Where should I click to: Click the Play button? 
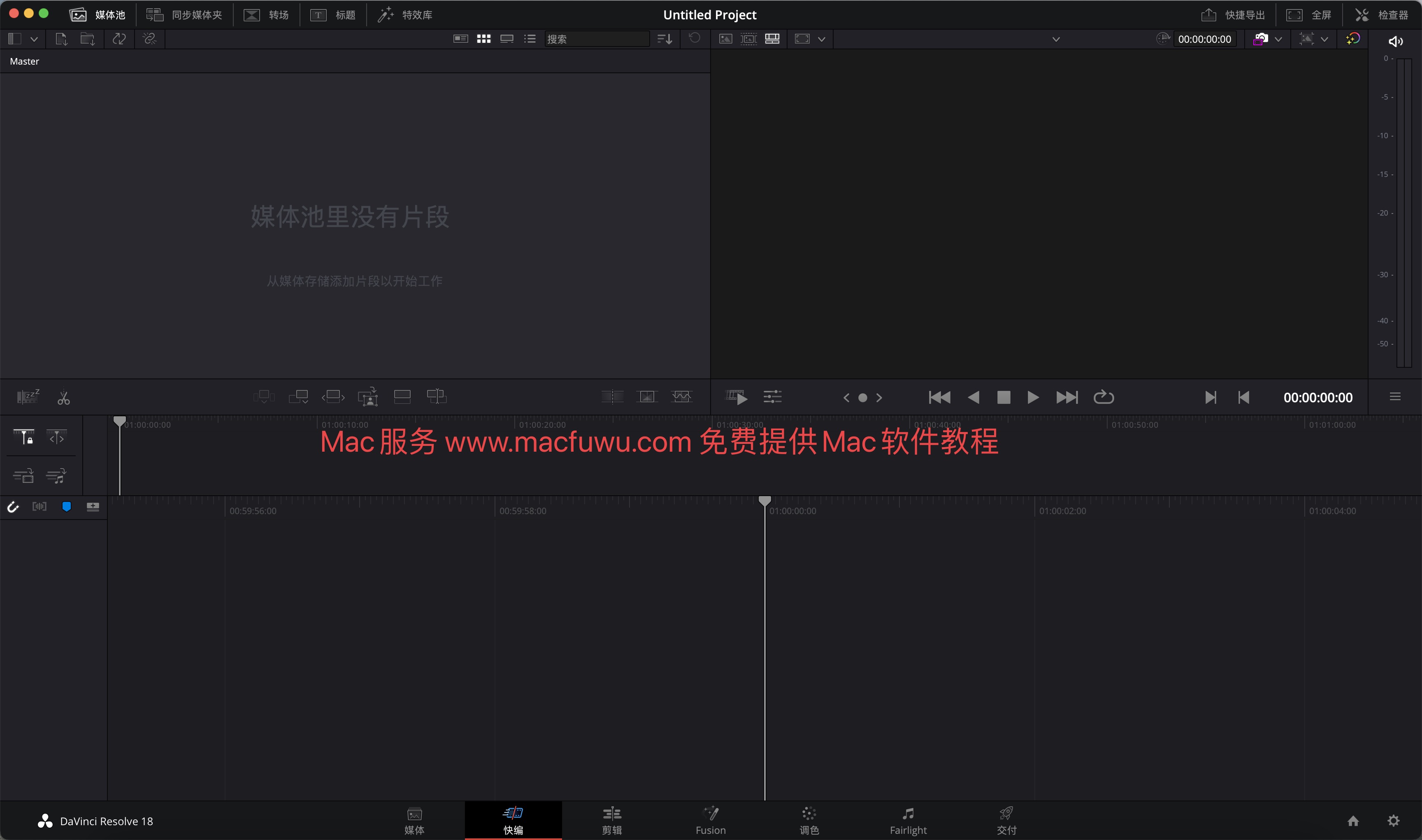pyautogui.click(x=1032, y=397)
